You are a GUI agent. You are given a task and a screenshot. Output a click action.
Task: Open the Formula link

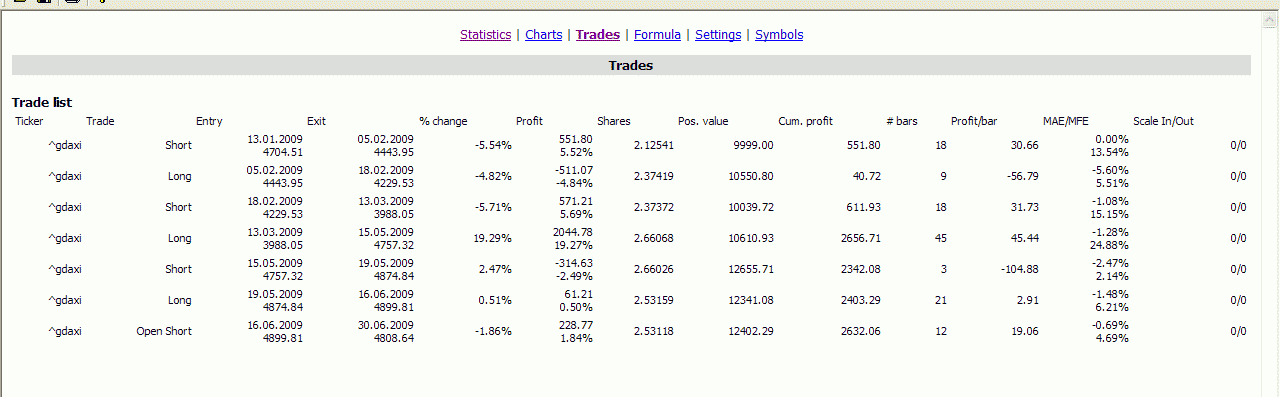click(x=657, y=35)
